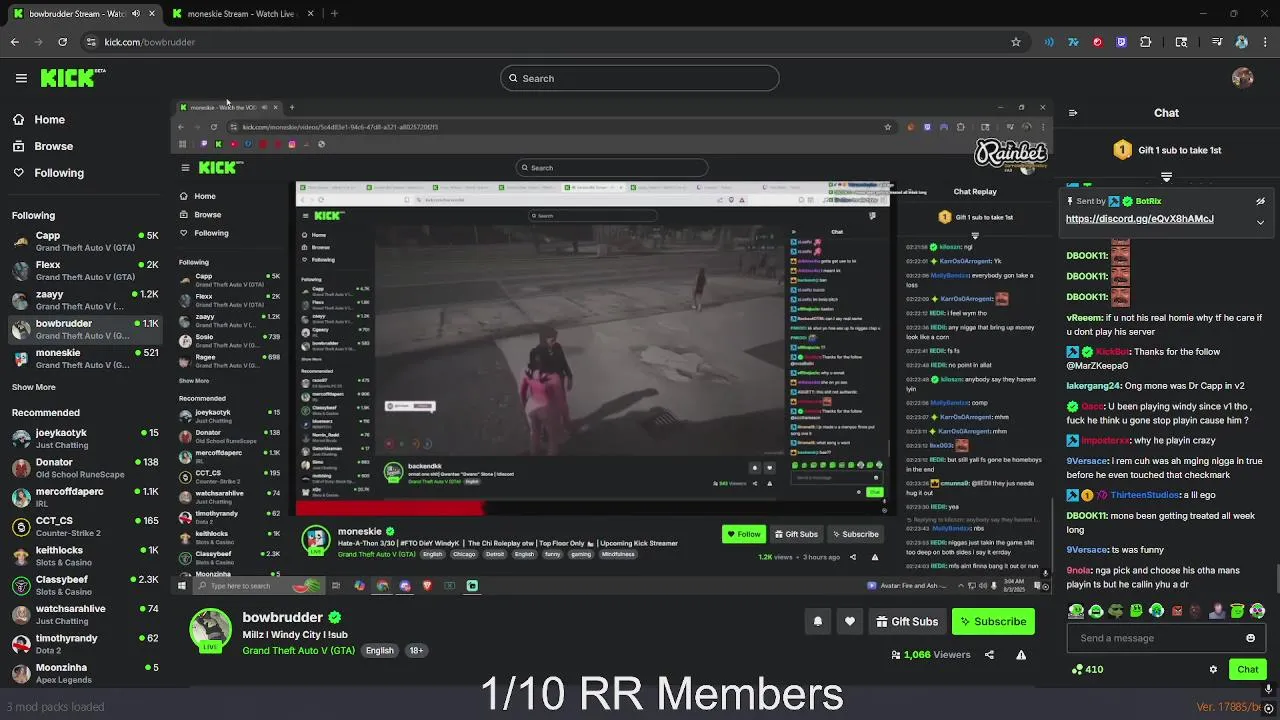Open the purple Twitch-style extension icon
The image size is (1280, 720).
pyautogui.click(x=1121, y=42)
